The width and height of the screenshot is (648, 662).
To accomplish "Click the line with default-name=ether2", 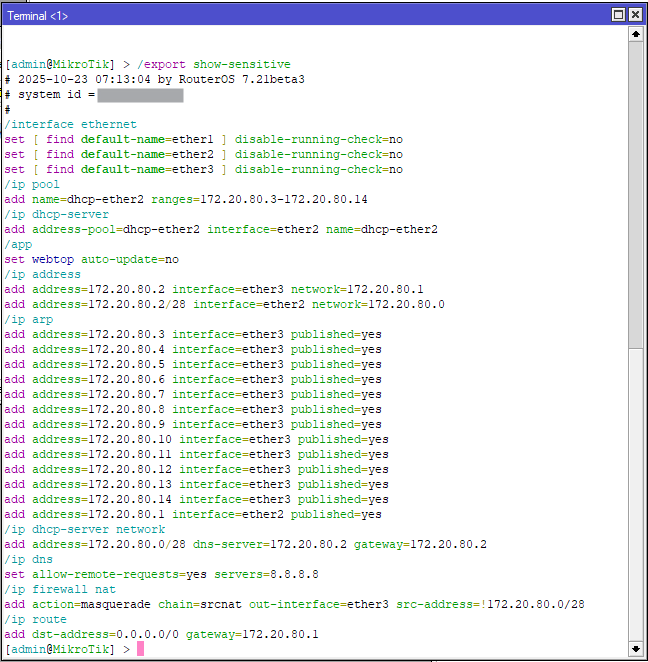I will [x=203, y=155].
